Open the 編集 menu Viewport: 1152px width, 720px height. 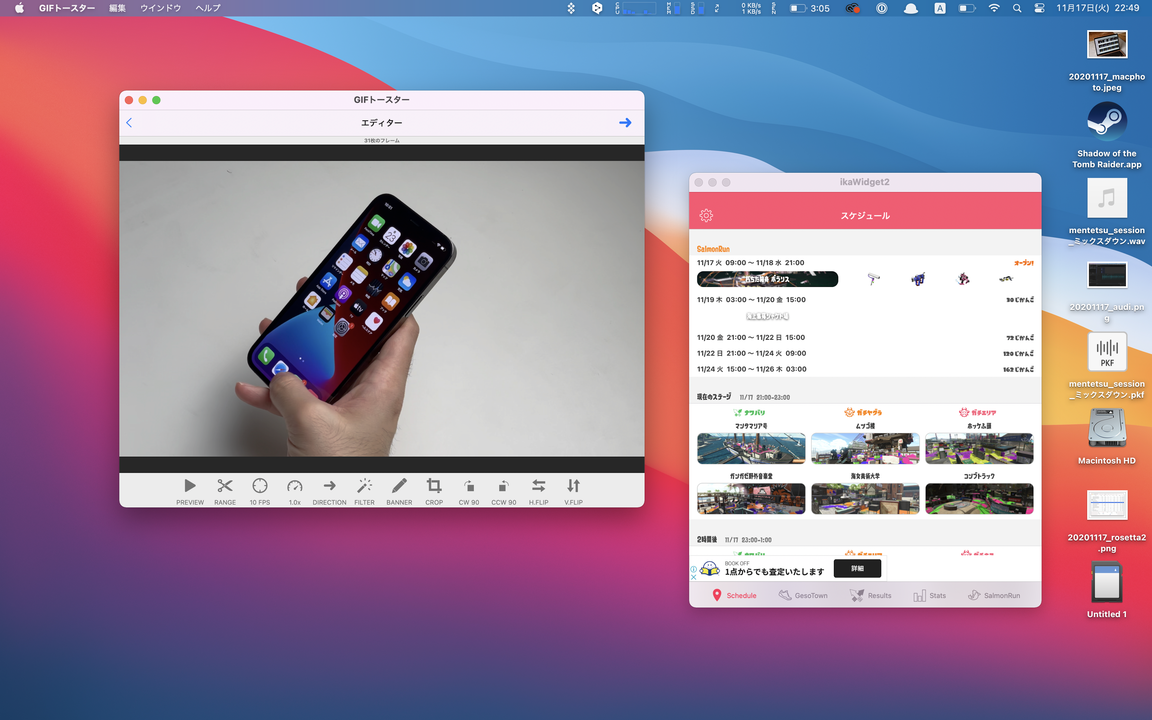click(118, 8)
